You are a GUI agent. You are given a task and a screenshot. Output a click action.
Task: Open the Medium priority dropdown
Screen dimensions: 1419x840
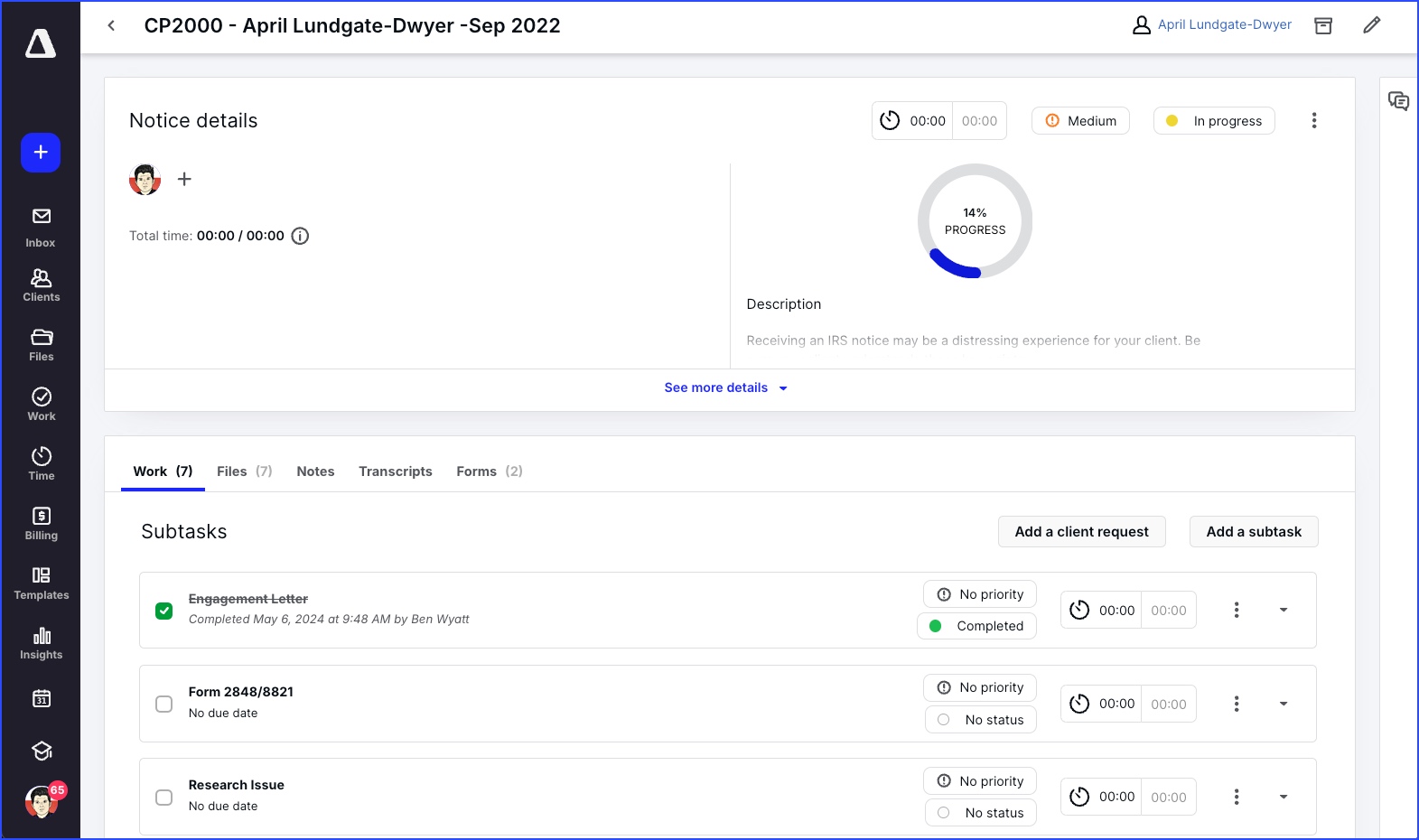[1080, 121]
